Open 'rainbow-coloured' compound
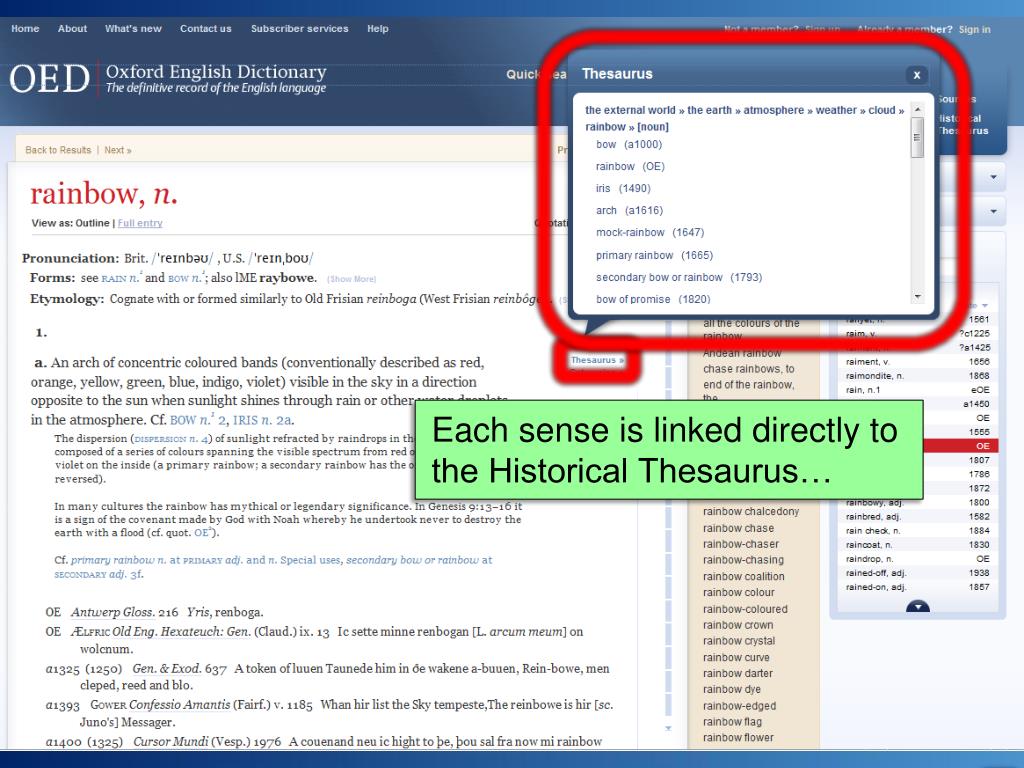 745,609
